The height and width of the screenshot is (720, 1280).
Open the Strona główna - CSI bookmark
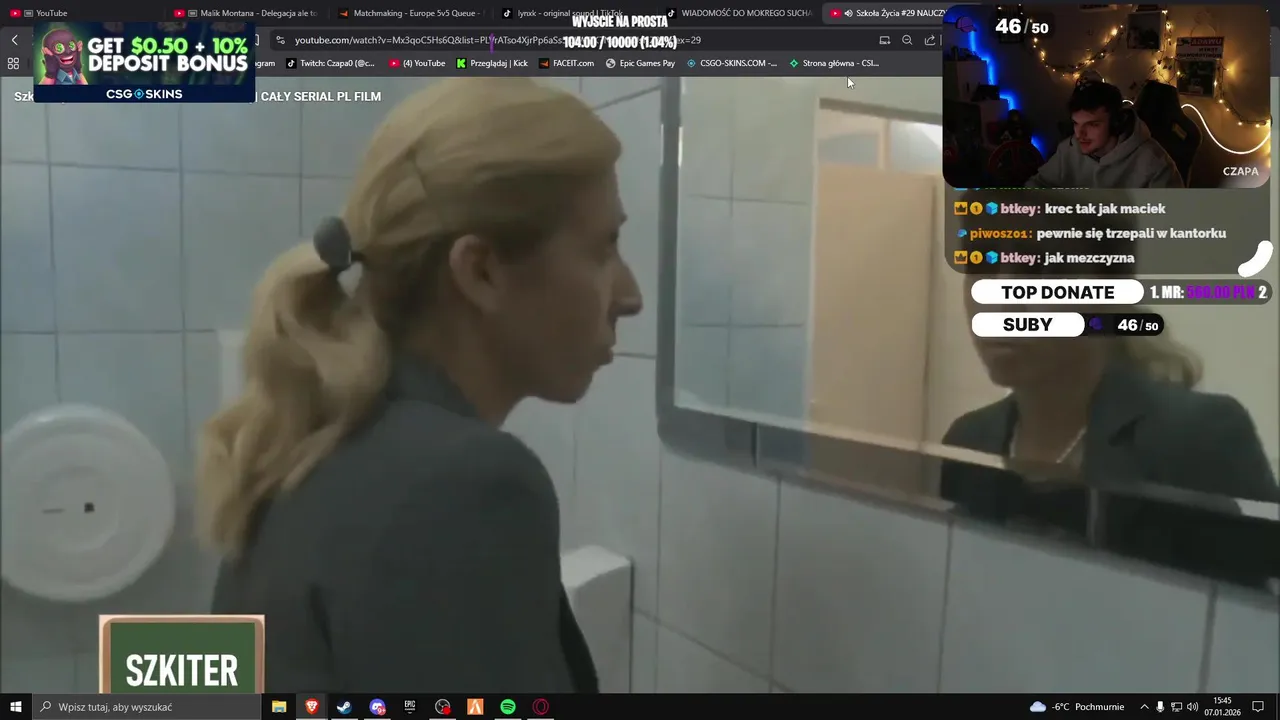point(834,63)
